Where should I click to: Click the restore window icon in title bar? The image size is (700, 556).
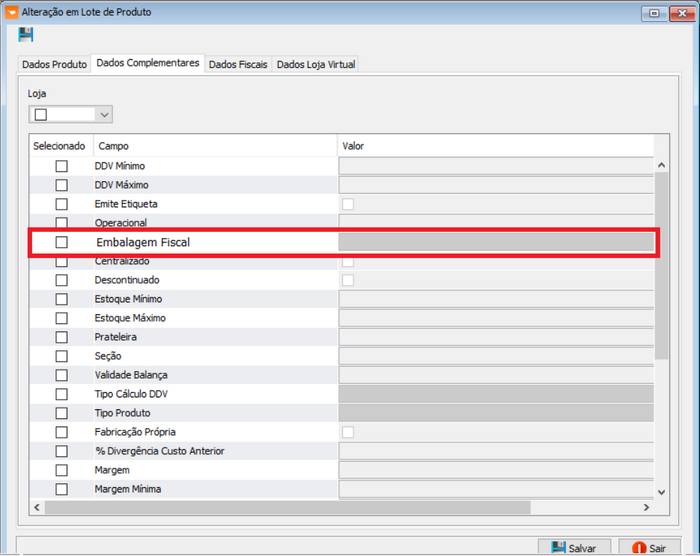(654, 13)
